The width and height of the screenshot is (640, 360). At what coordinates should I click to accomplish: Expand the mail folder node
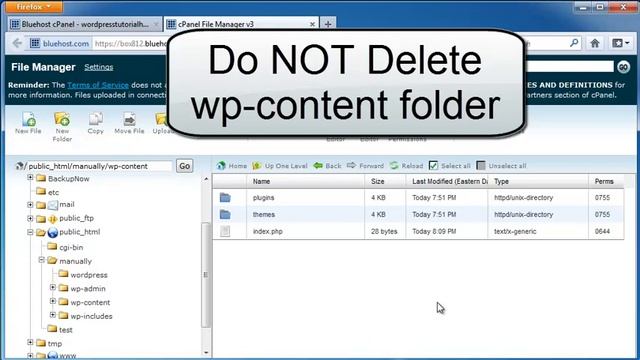(30, 204)
